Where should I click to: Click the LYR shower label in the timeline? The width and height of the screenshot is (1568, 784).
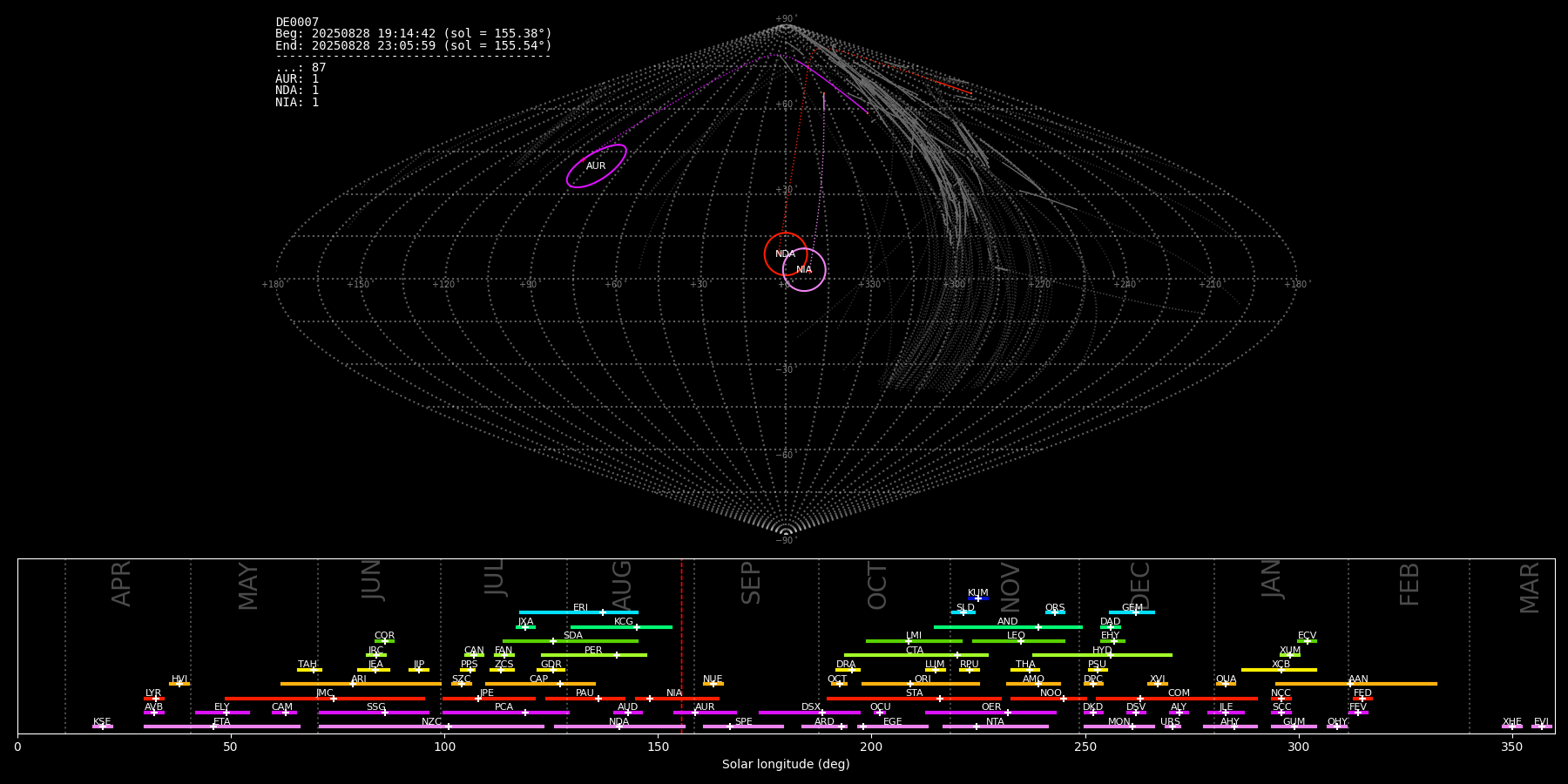pos(153,693)
